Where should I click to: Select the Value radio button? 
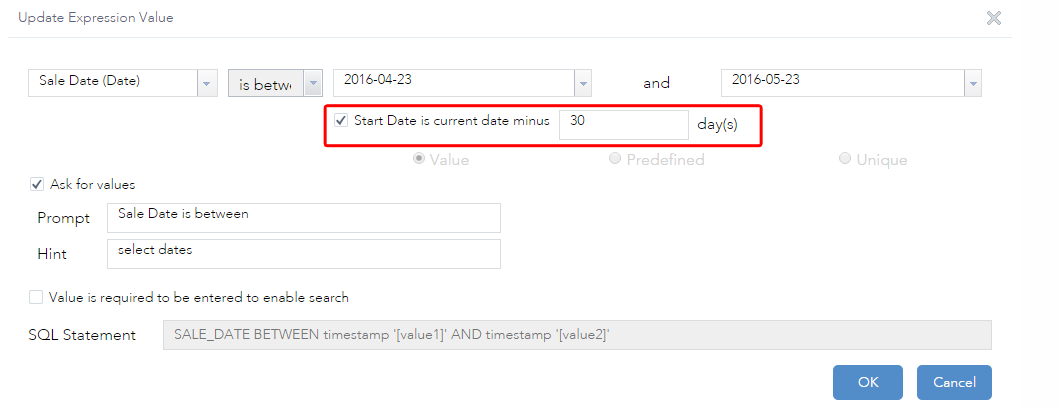419,159
